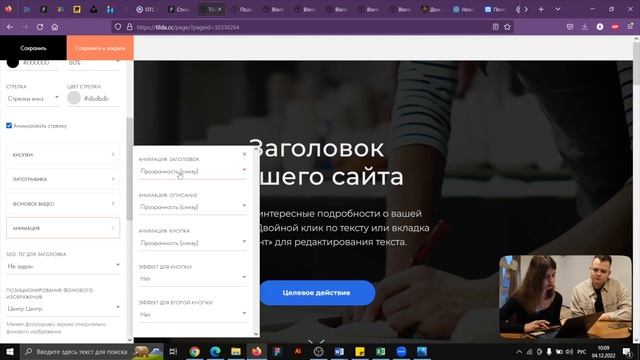The width and height of the screenshot is (640, 360).
Task: Open the Анимация: описание dropdown
Action: (193, 207)
